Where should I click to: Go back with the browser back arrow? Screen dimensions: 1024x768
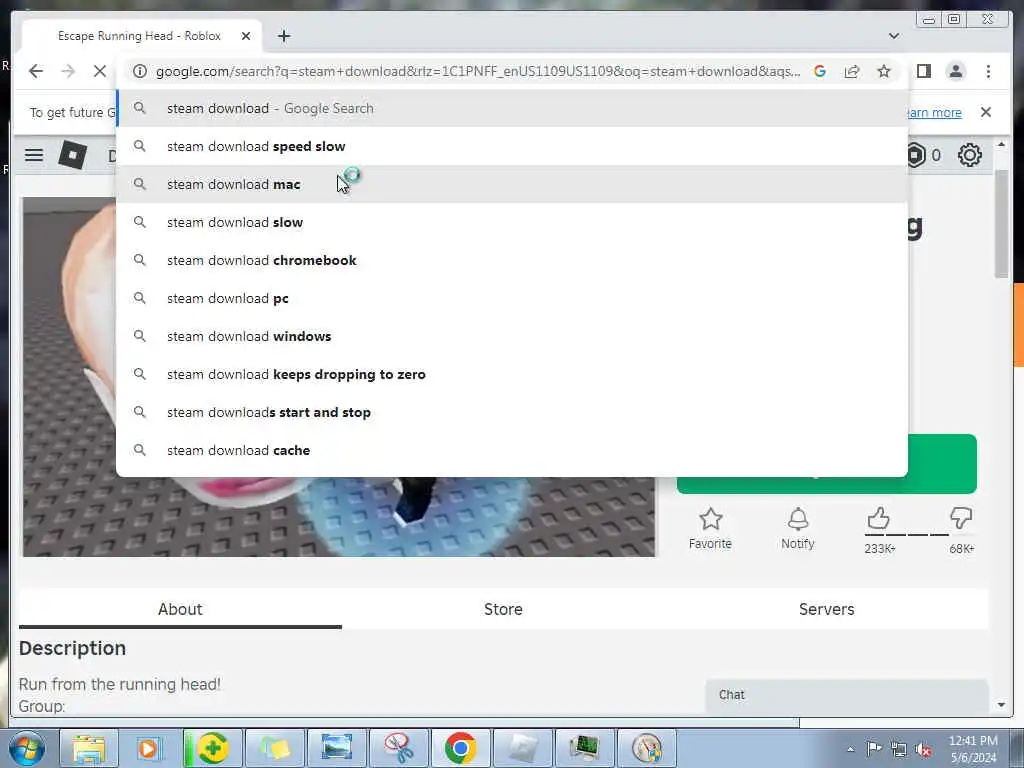(x=36, y=71)
